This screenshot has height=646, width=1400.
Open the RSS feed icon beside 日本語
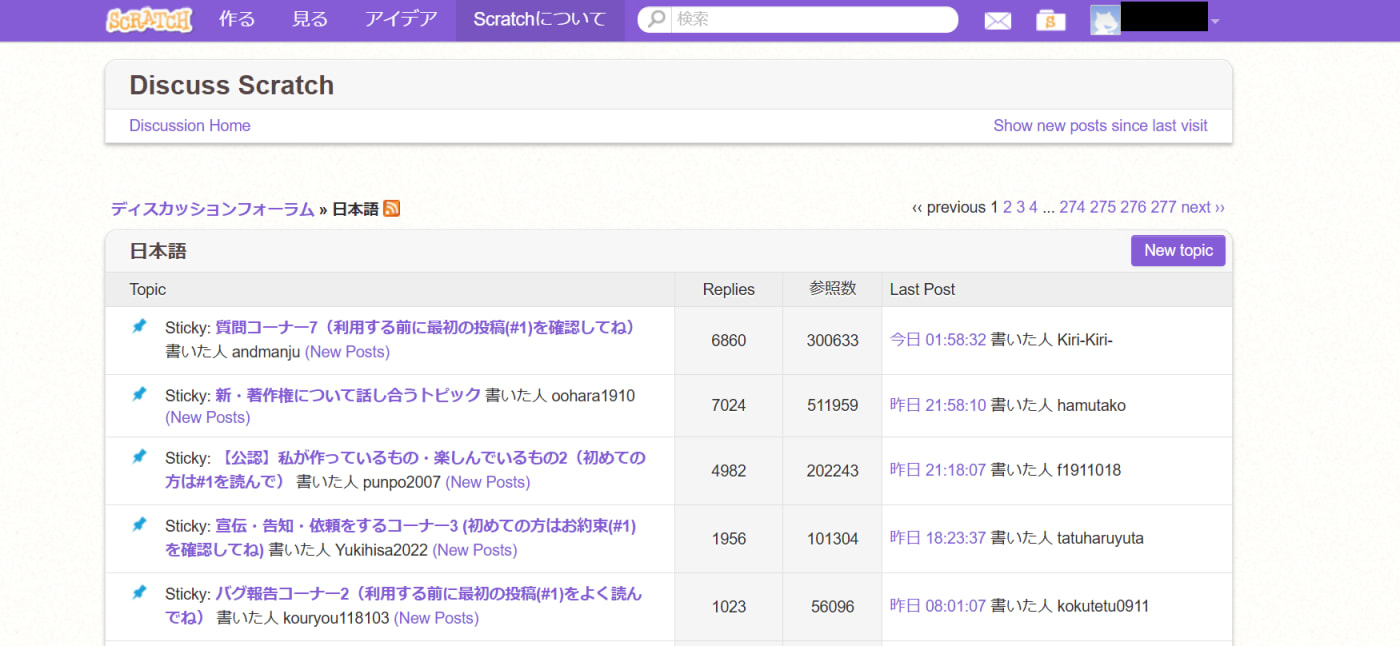tap(392, 208)
